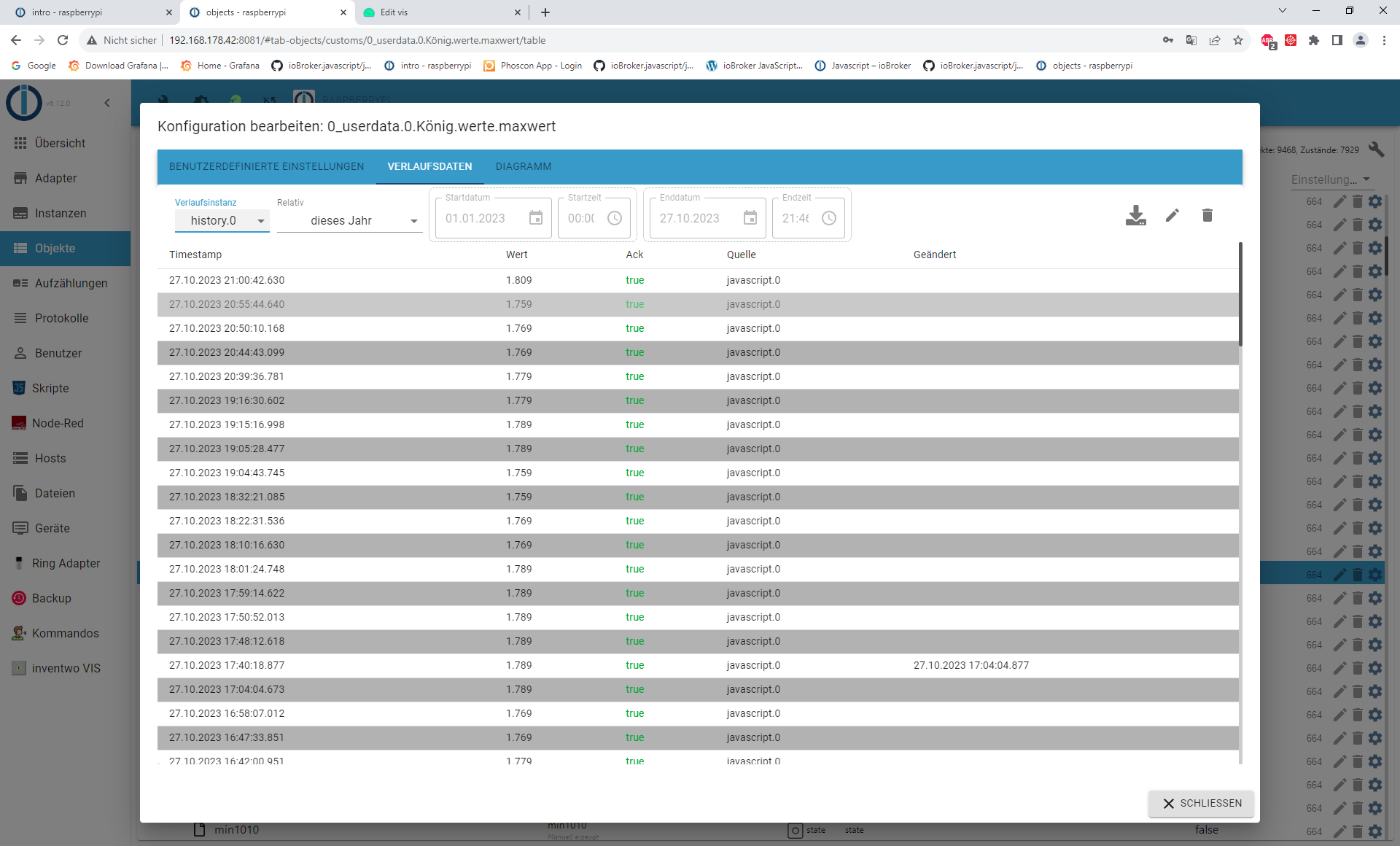
Task: Open Download Grafana bookmark
Action: click(x=118, y=66)
